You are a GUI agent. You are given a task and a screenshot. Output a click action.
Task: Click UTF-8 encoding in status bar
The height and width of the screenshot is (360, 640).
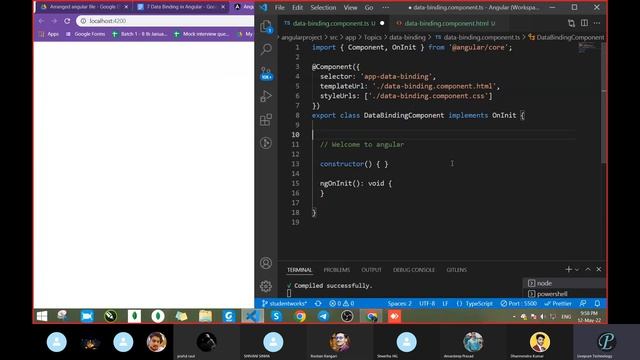pos(427,303)
